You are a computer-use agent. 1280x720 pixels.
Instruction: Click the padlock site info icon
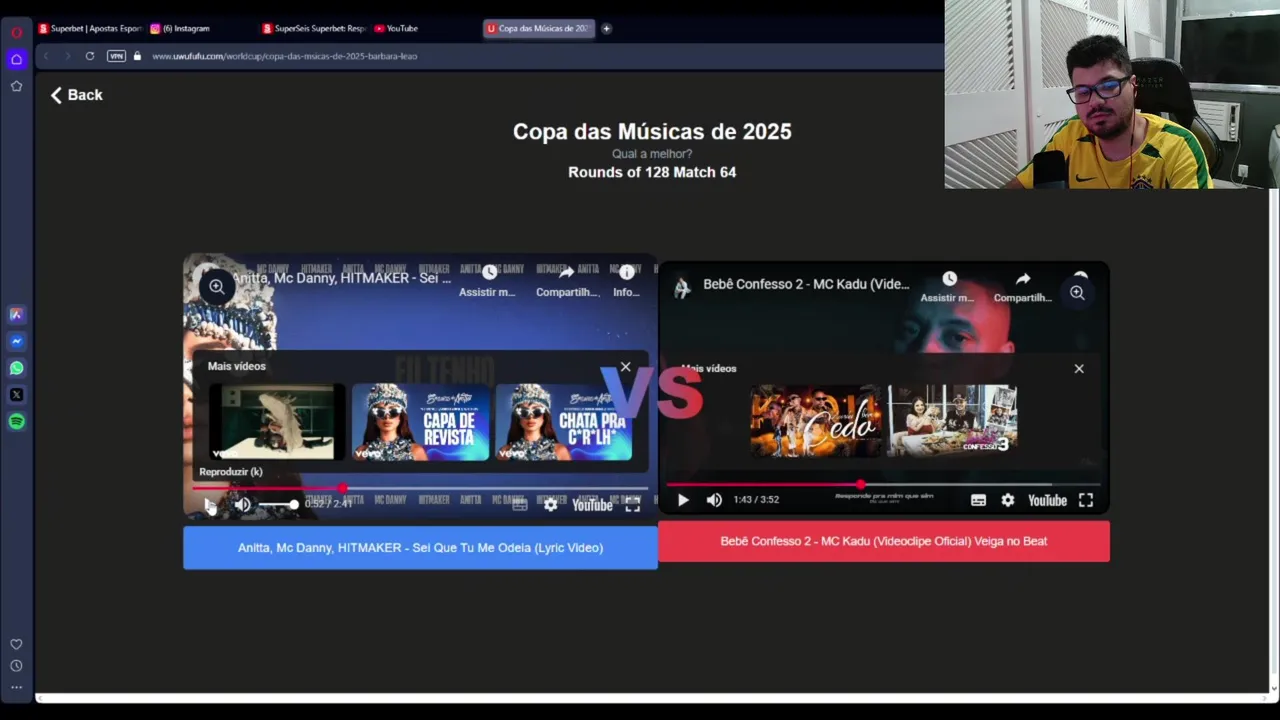tap(137, 56)
